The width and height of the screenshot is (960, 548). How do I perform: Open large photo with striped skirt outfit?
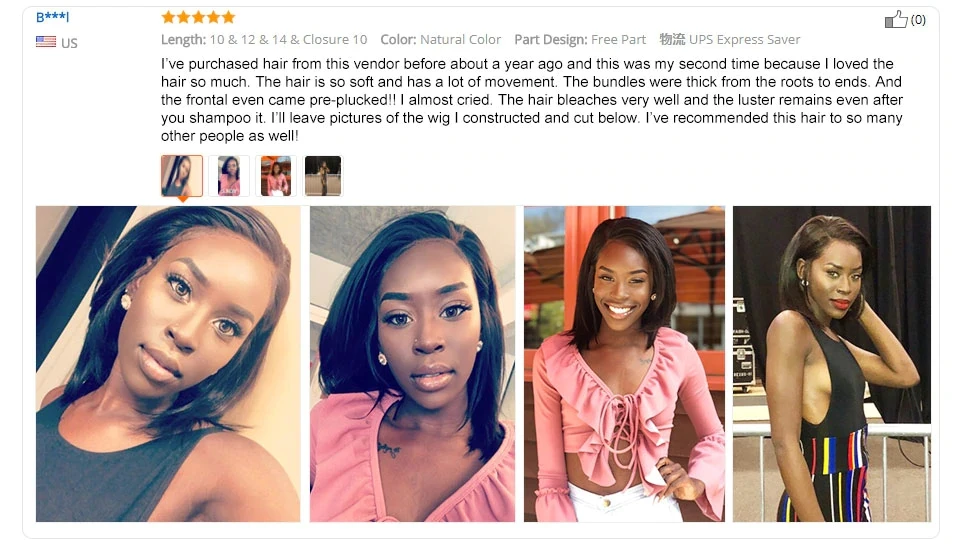[x=832, y=364]
